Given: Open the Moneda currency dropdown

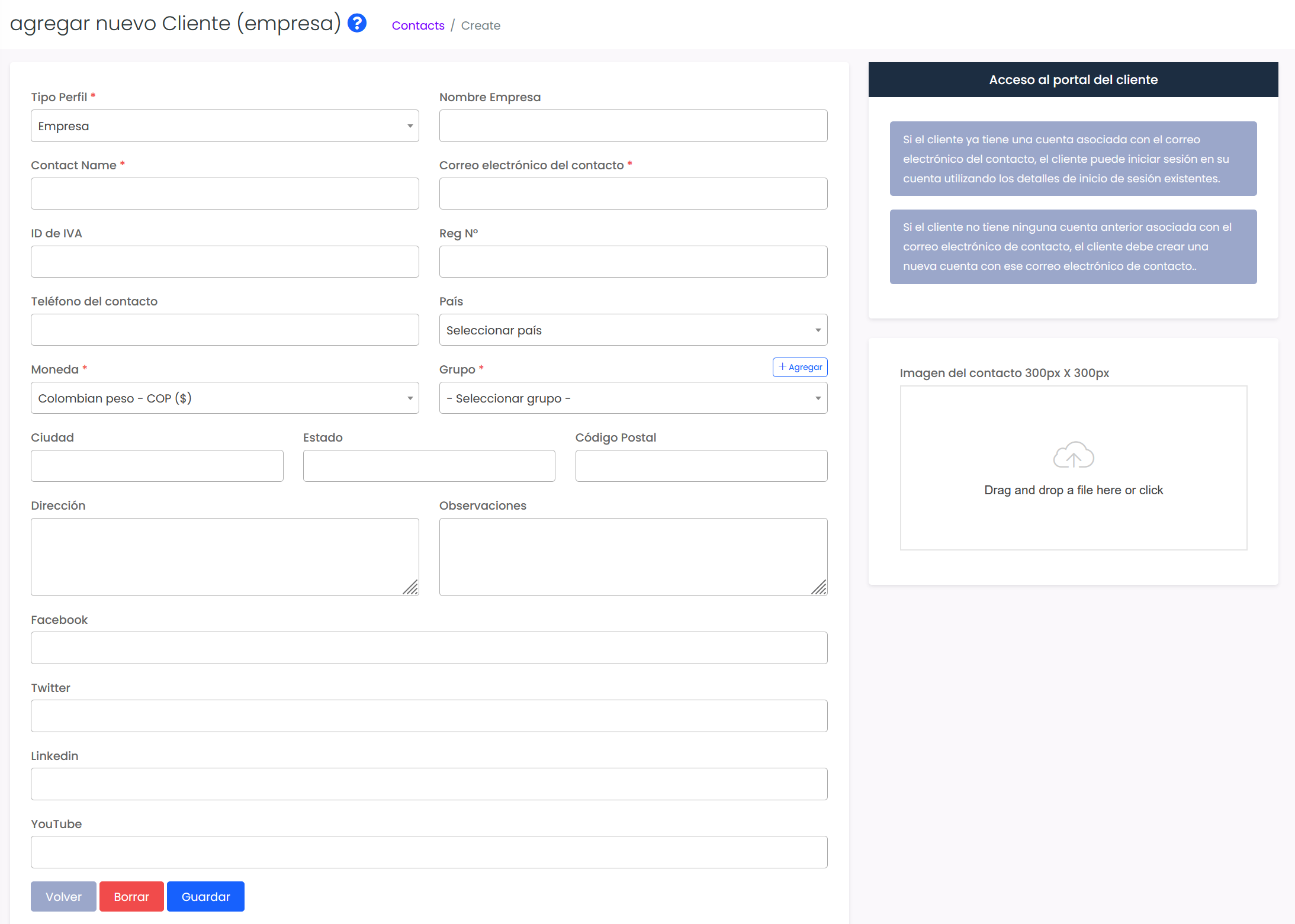Looking at the screenshot, I should click(224, 398).
